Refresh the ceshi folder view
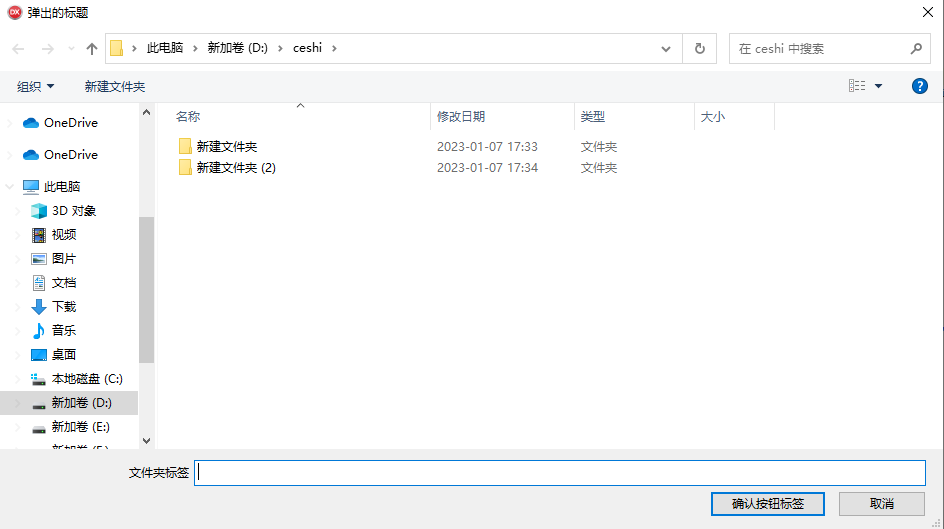 (700, 48)
